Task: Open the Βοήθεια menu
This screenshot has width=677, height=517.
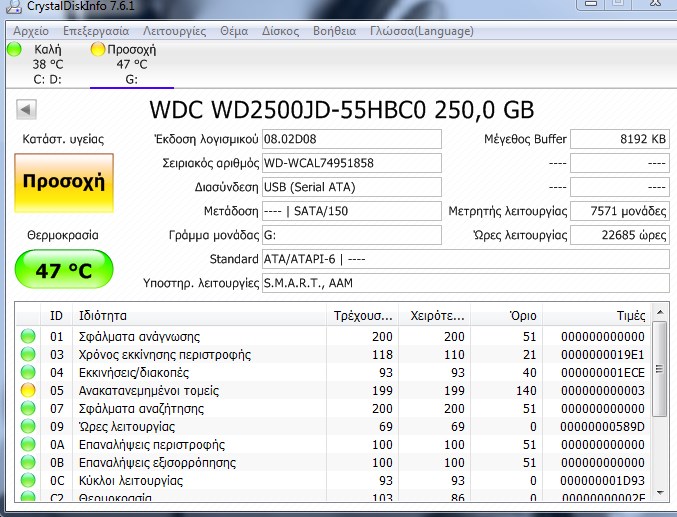Action: [334, 31]
